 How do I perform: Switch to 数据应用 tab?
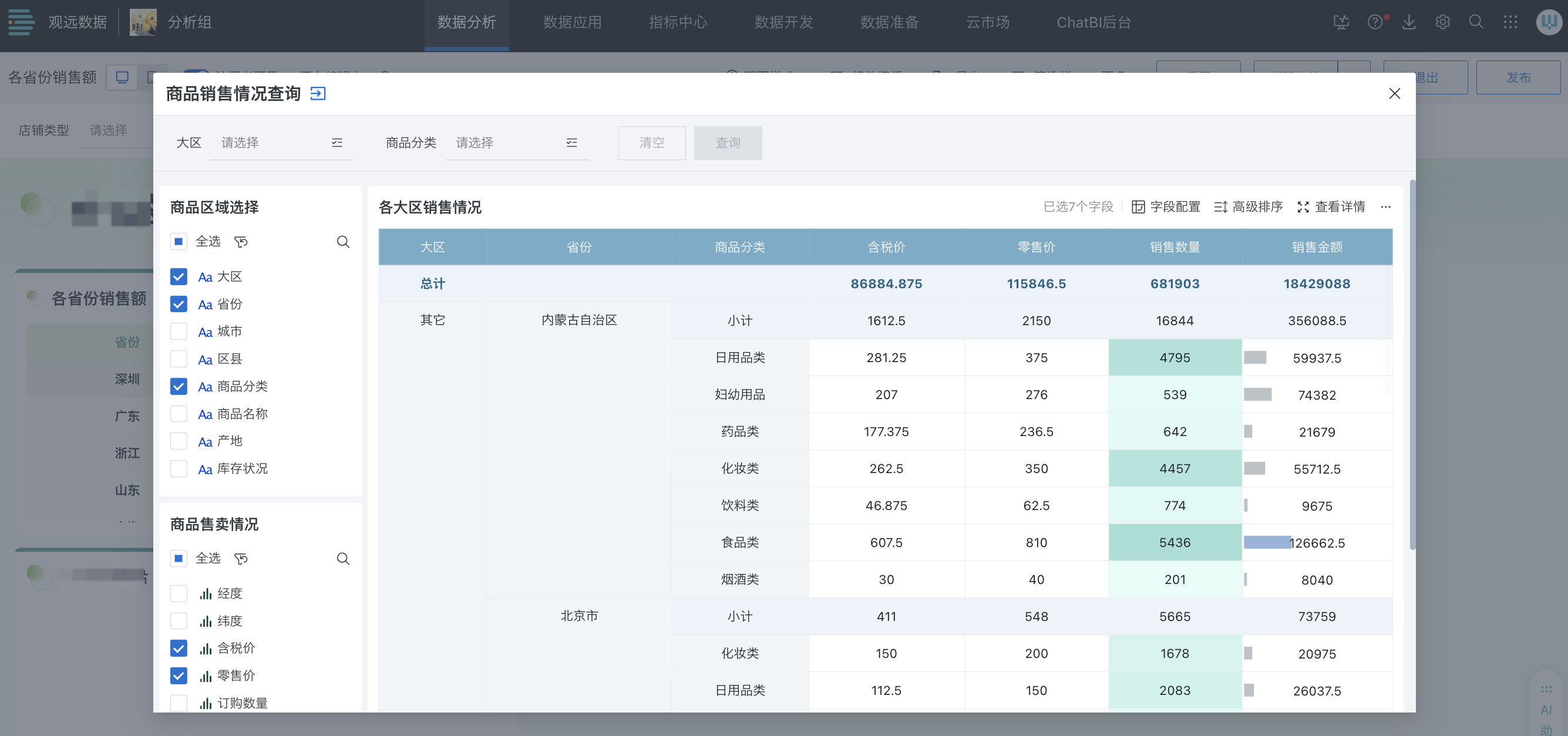pos(571,22)
